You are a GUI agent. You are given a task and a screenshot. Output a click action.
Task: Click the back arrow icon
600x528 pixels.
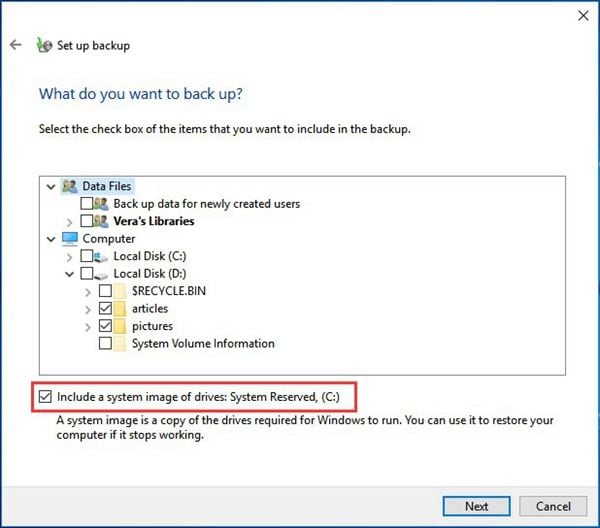click(x=16, y=45)
